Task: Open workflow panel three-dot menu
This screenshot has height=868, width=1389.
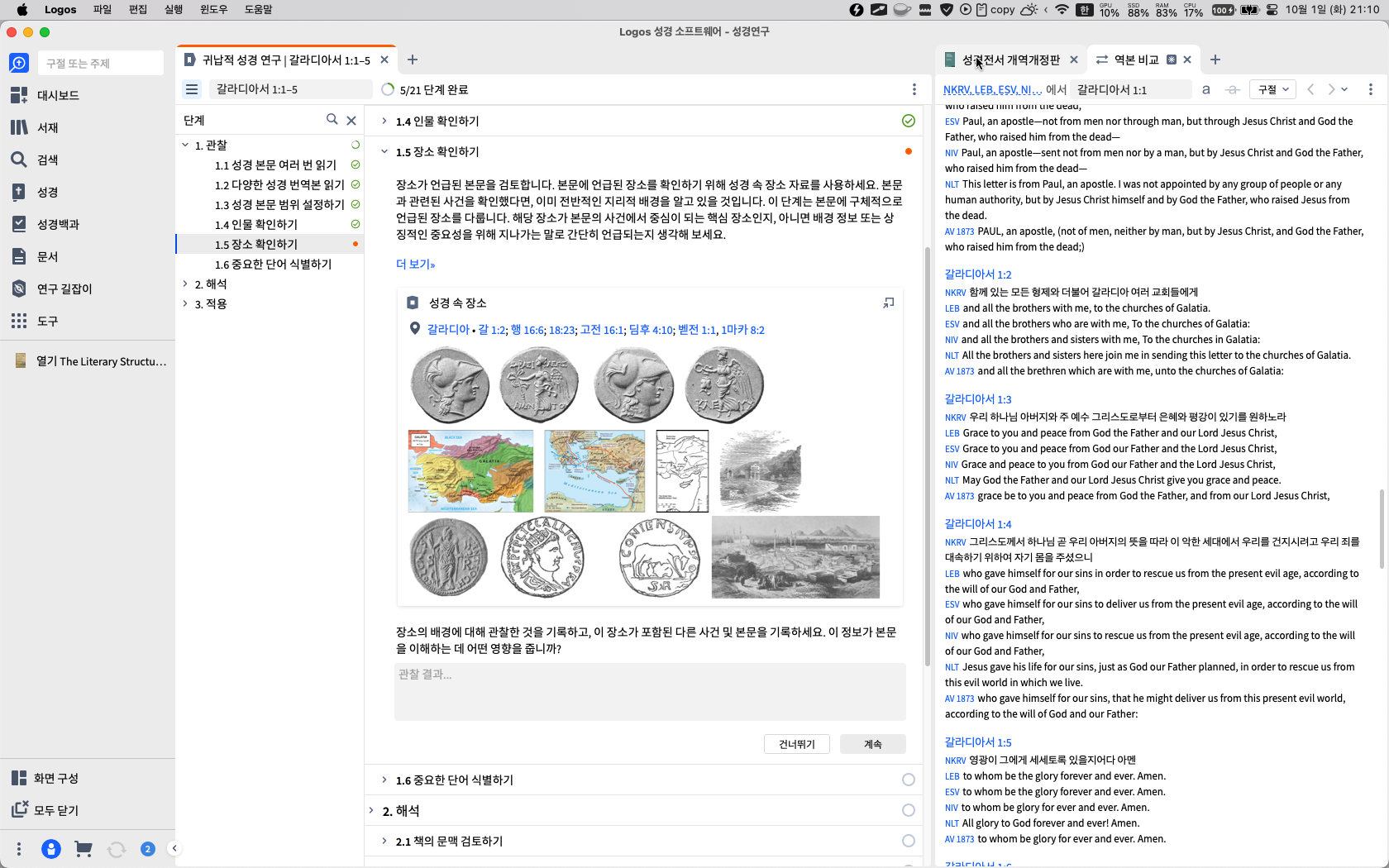Action: click(914, 89)
